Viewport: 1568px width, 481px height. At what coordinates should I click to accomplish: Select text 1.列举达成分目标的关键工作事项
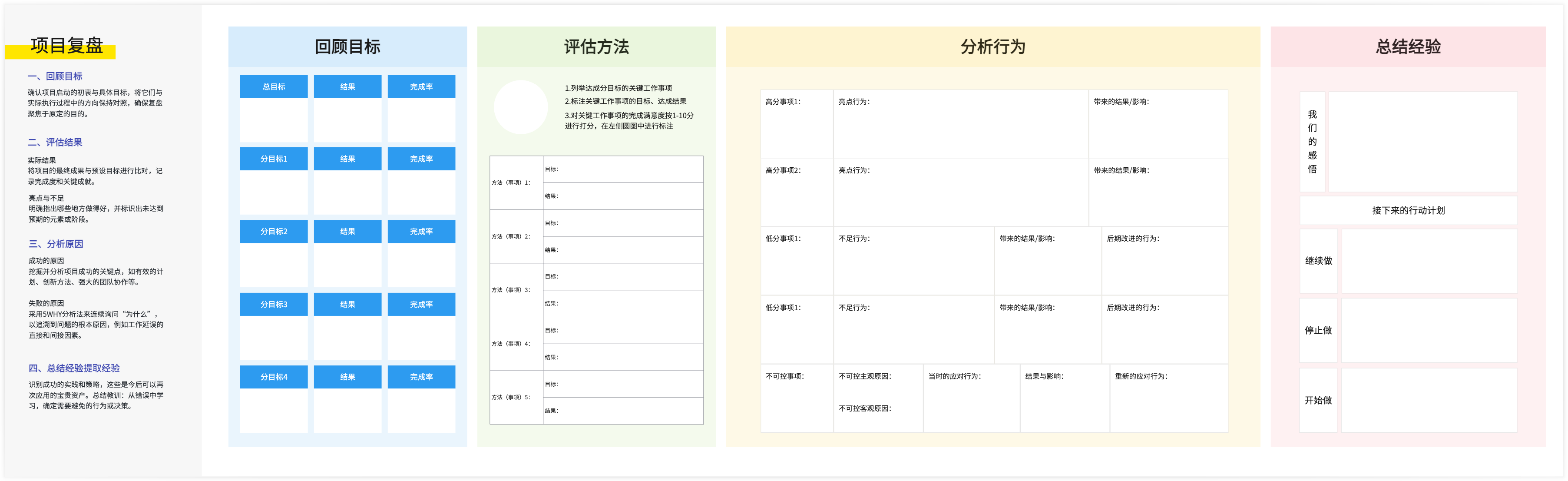(x=619, y=88)
